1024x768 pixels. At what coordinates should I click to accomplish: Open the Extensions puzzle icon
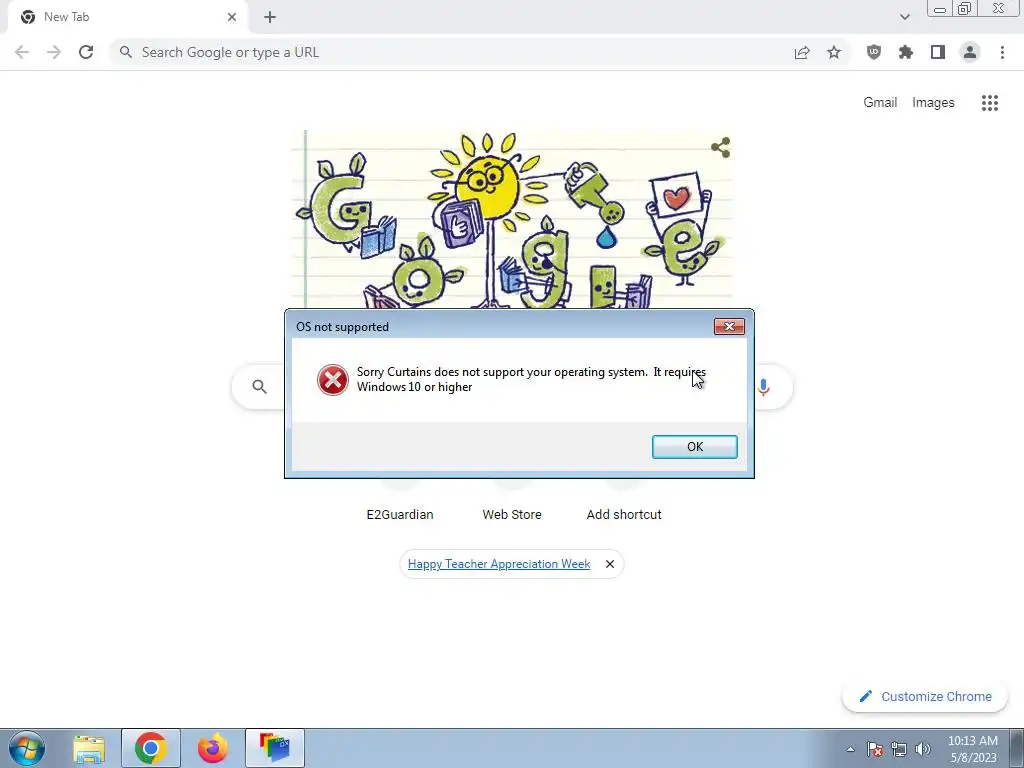[906, 52]
